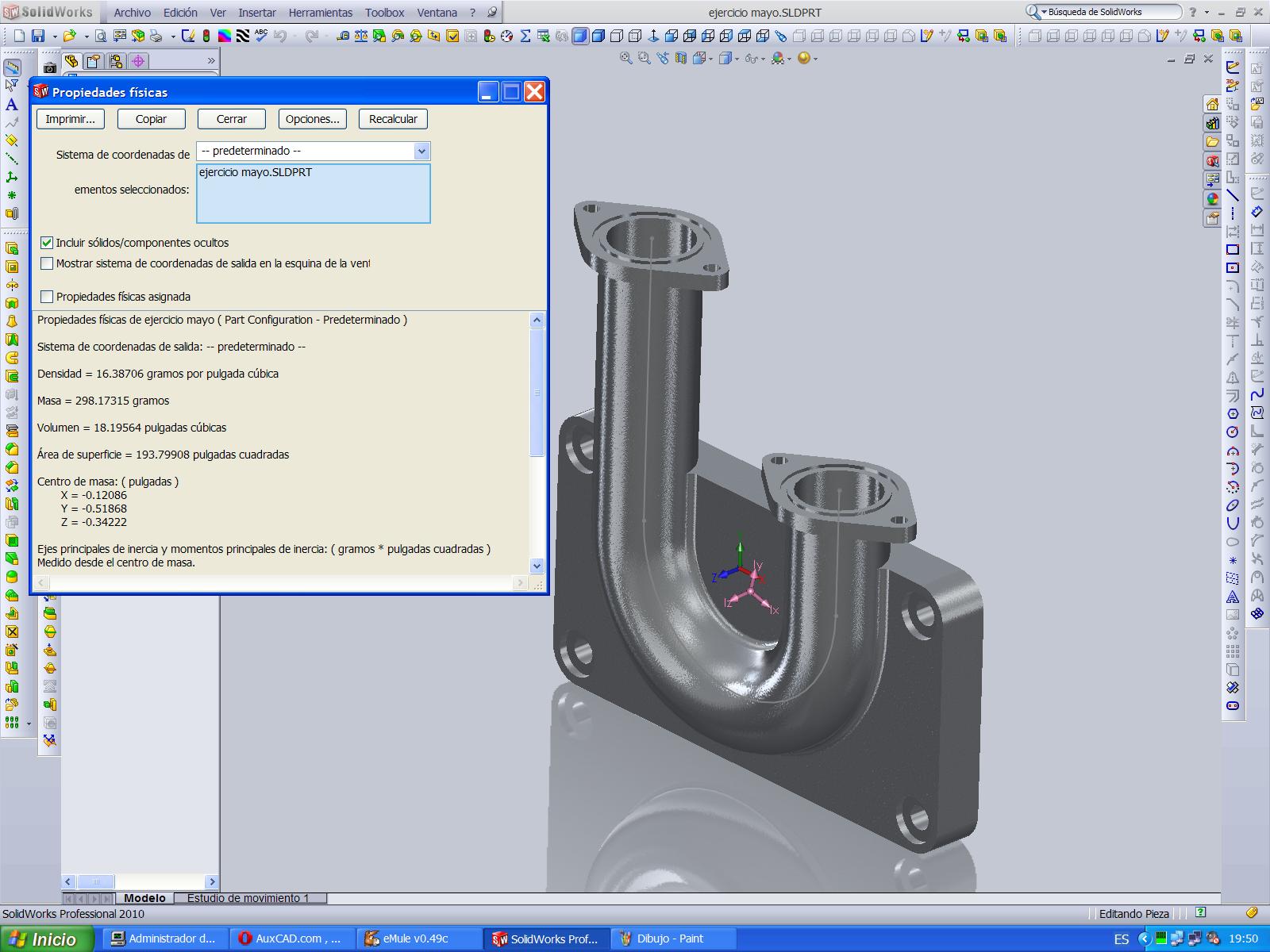Click the Recalcular button
Screen dimensions: 1270x952
click(x=393, y=119)
